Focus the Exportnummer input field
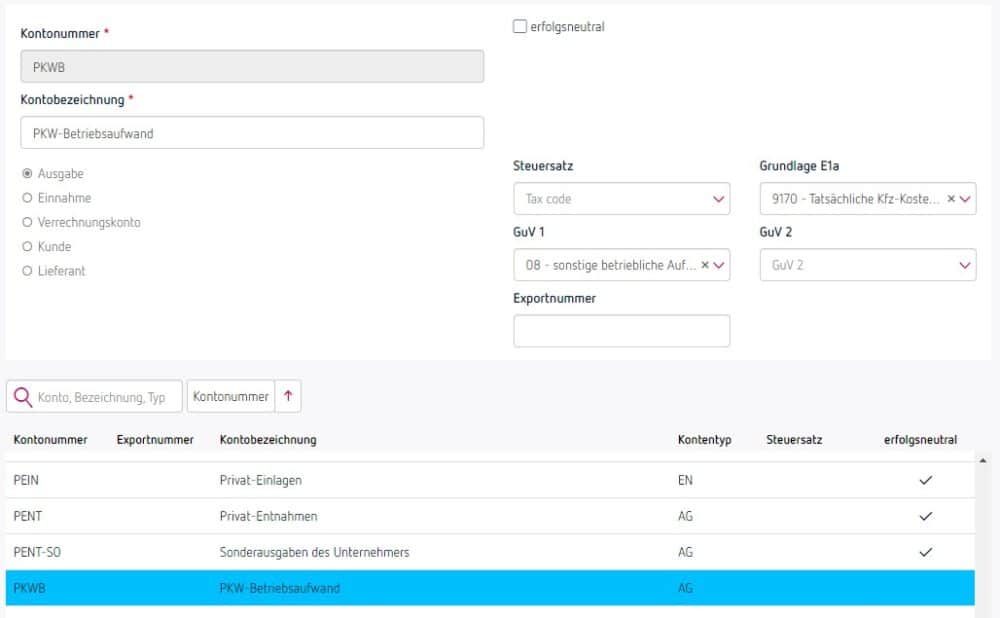1000x618 pixels. (621, 331)
